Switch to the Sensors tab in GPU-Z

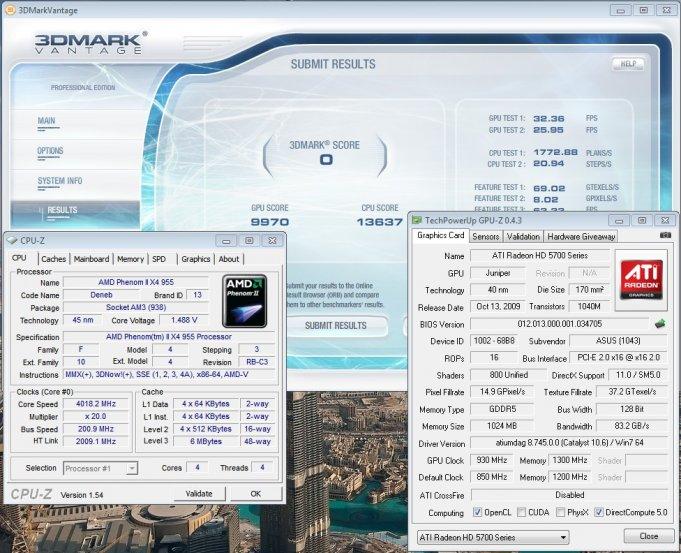coord(486,237)
